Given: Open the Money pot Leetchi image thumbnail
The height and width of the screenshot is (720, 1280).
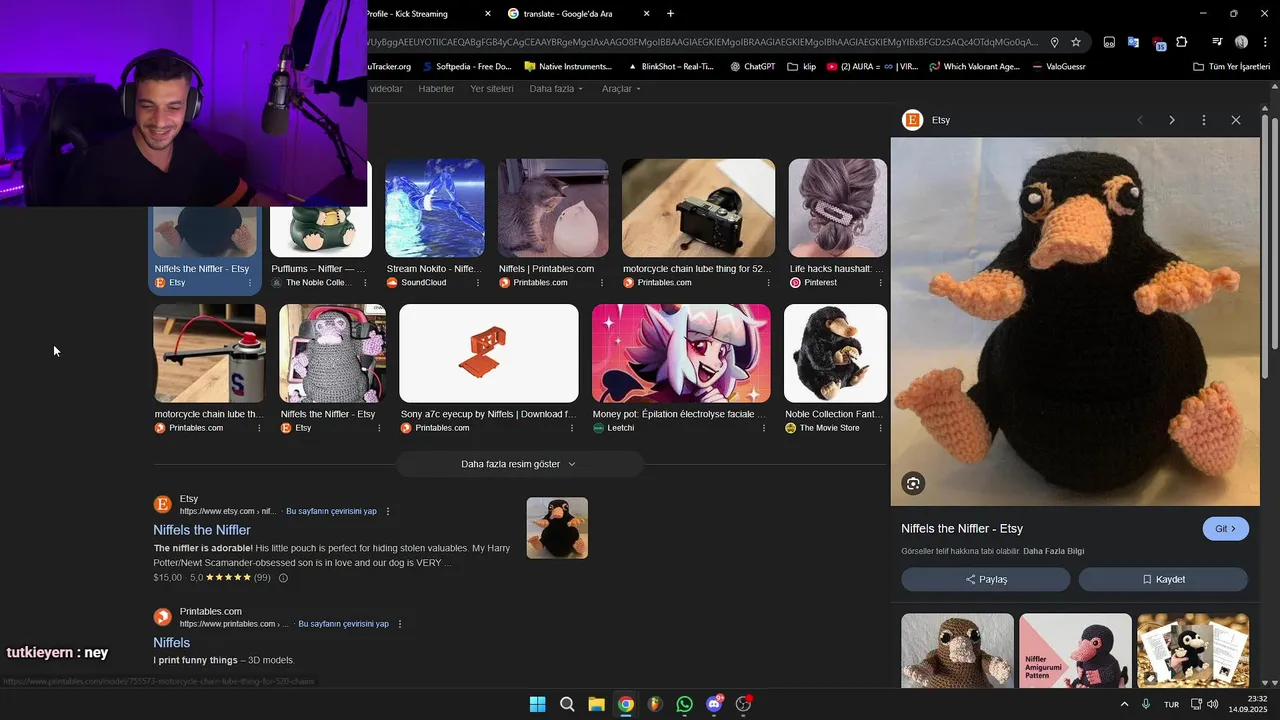Looking at the screenshot, I should pyautogui.click(x=681, y=354).
